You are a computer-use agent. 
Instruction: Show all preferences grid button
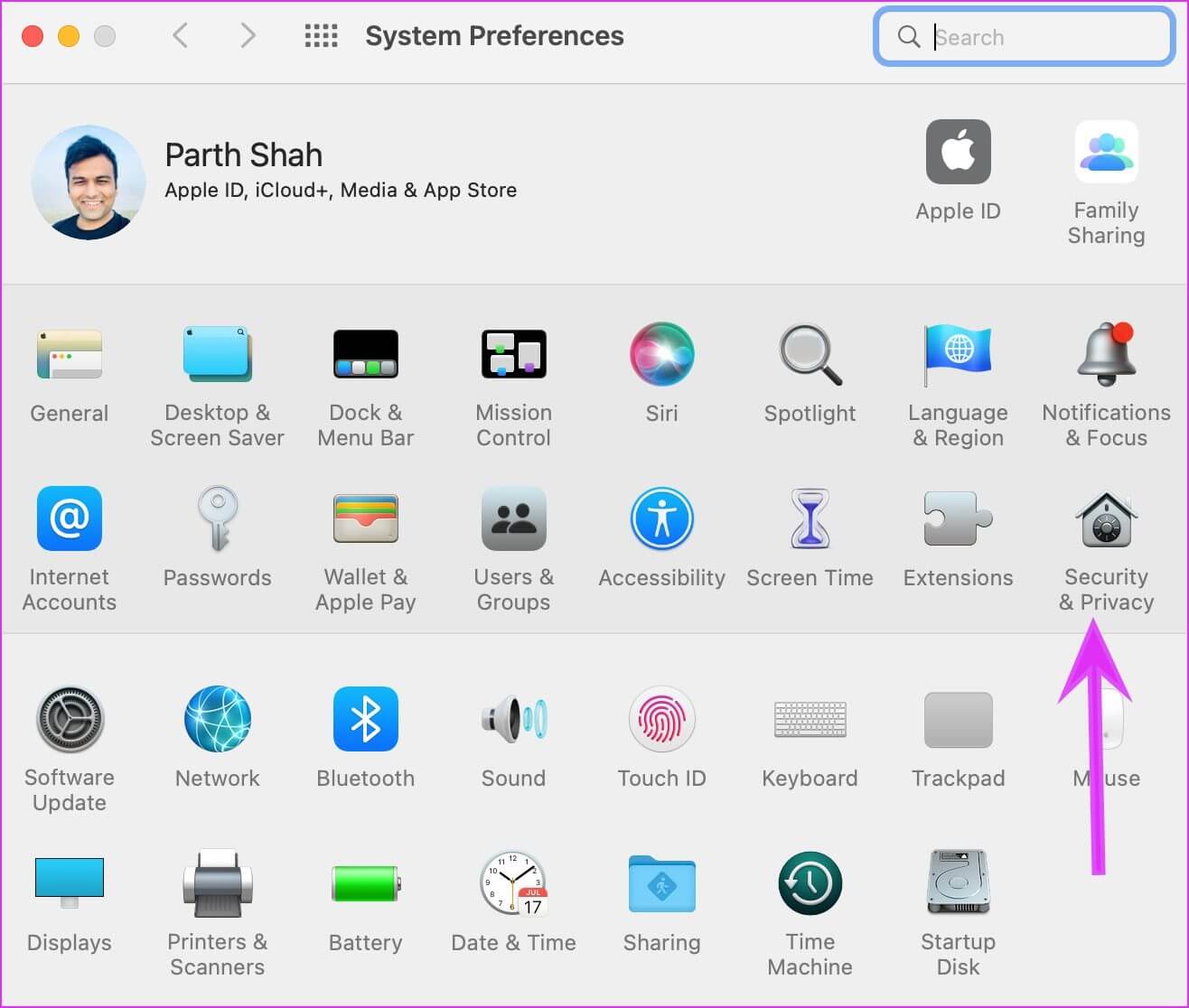click(321, 36)
